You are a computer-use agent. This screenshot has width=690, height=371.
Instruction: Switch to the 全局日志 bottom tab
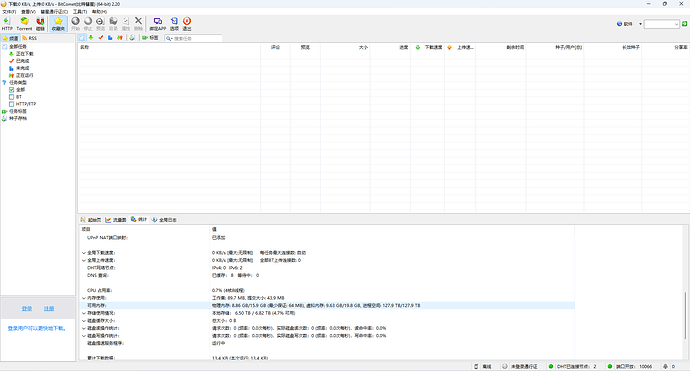pos(165,220)
